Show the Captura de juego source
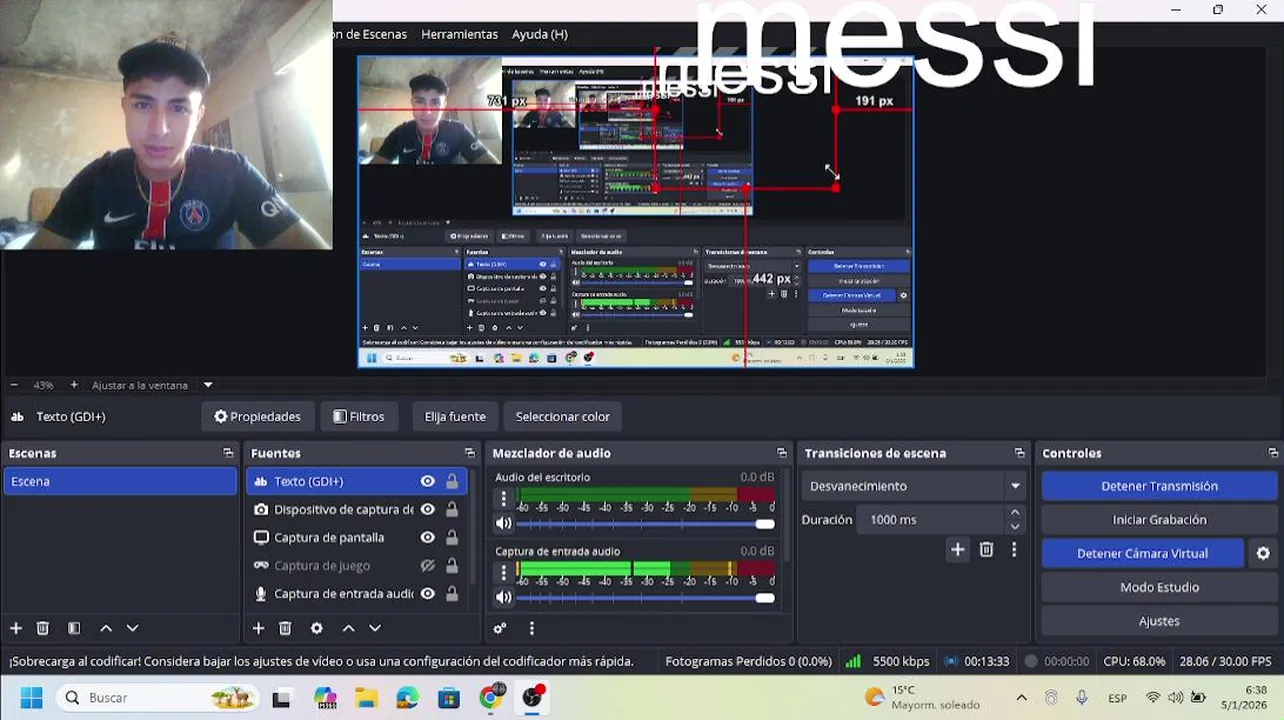 [x=428, y=565]
